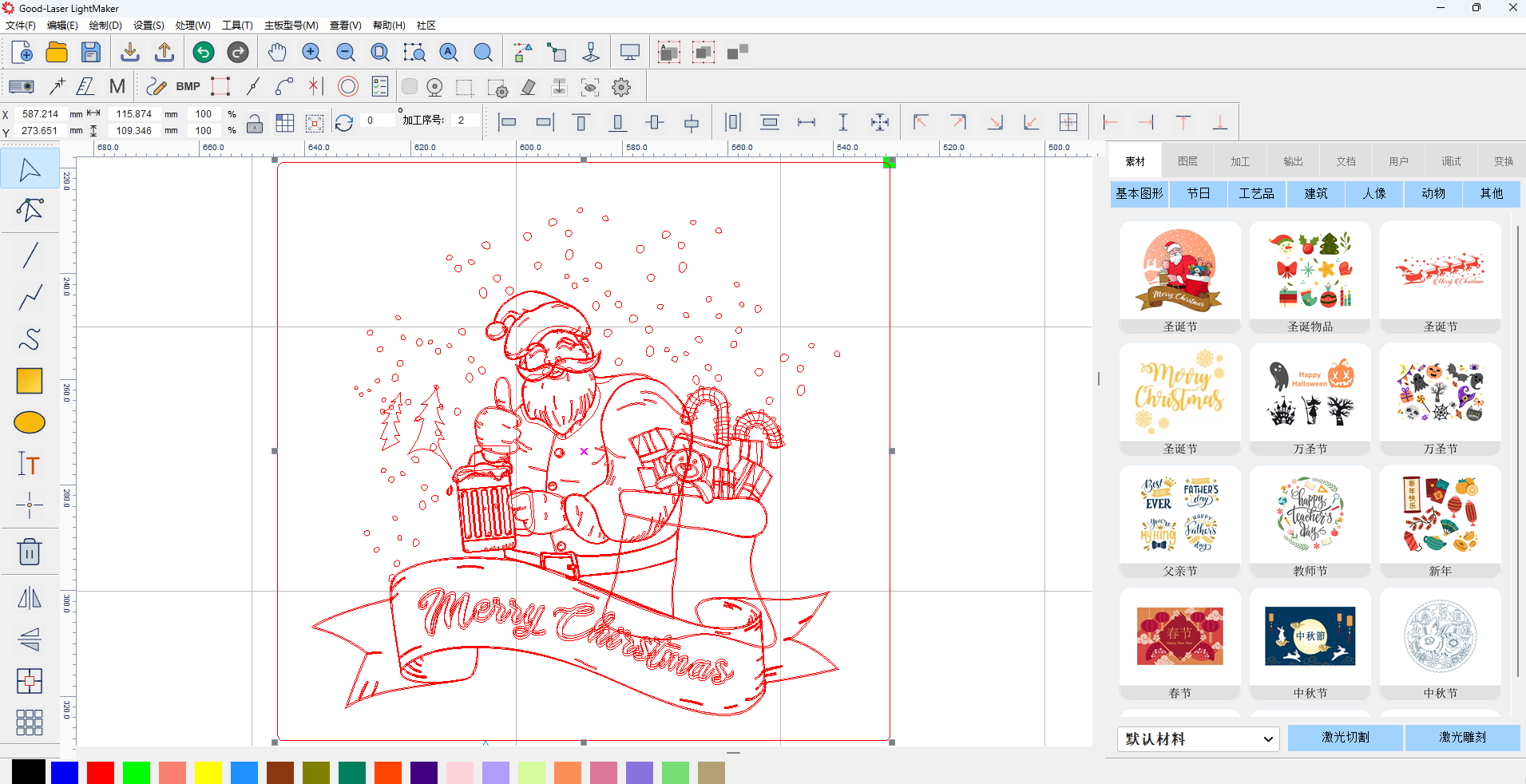This screenshot has height=784, width=1526.
Task: Select the rectangle drawing tool
Action: pos(30,381)
